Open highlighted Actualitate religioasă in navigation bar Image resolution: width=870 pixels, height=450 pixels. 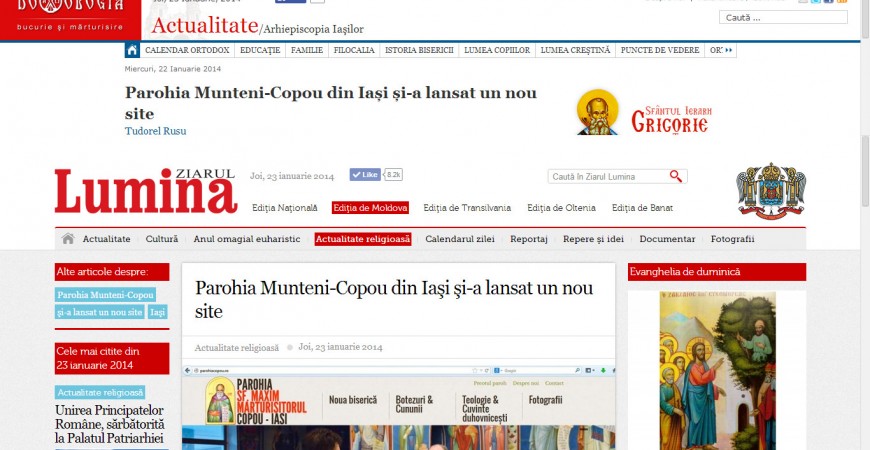tap(363, 239)
